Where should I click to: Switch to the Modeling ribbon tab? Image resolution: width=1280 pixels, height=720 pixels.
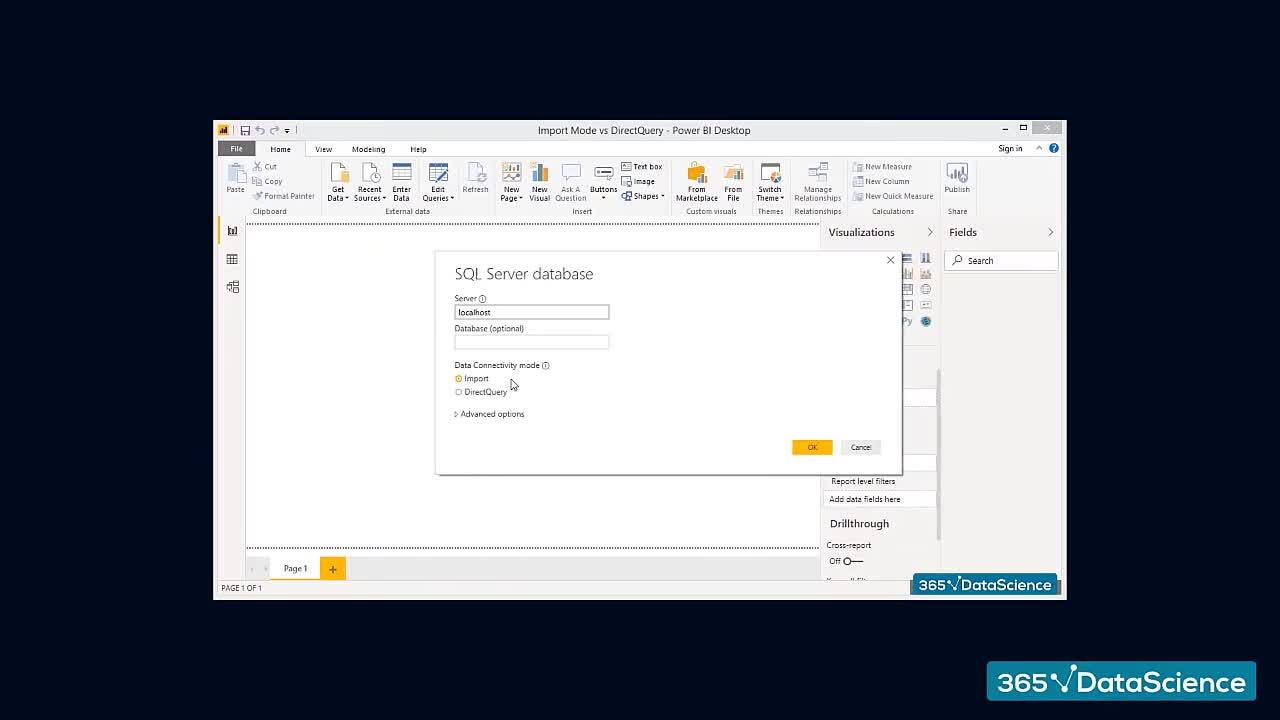click(x=368, y=149)
